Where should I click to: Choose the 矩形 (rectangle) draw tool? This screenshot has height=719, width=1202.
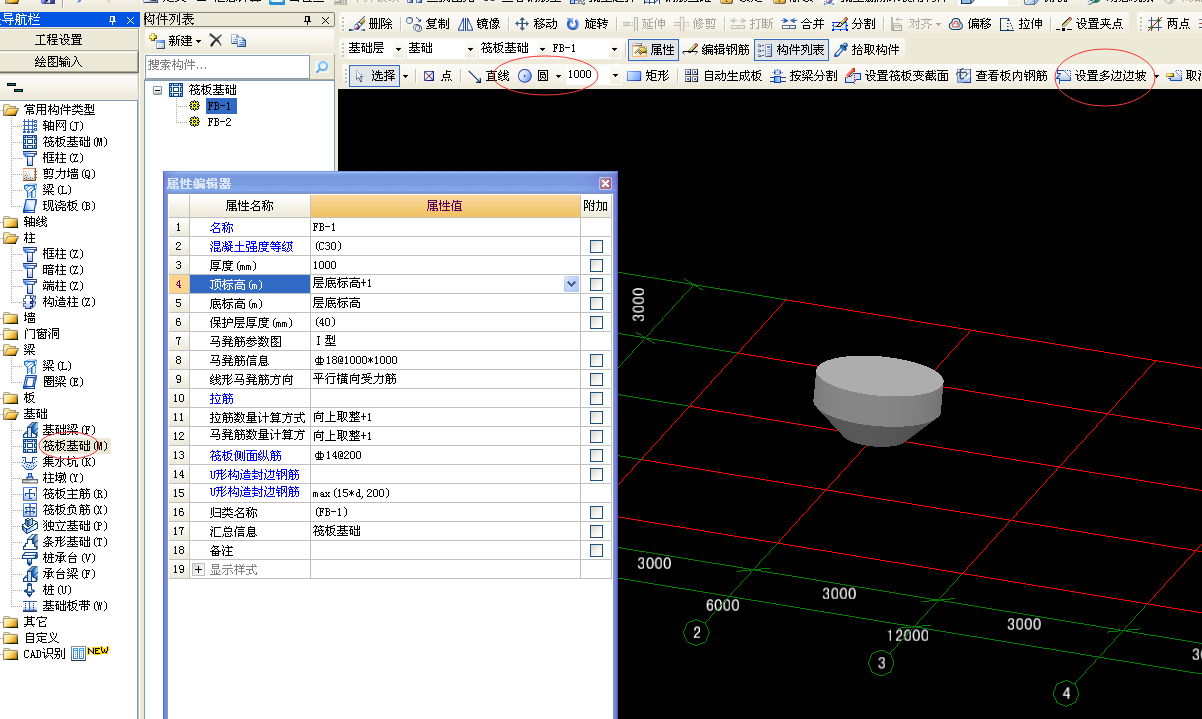click(648, 76)
